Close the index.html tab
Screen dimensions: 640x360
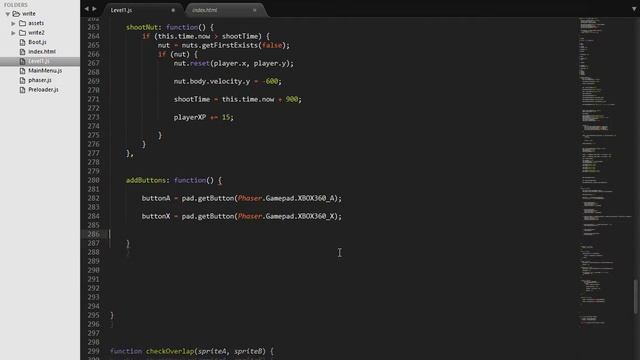coord(254,10)
